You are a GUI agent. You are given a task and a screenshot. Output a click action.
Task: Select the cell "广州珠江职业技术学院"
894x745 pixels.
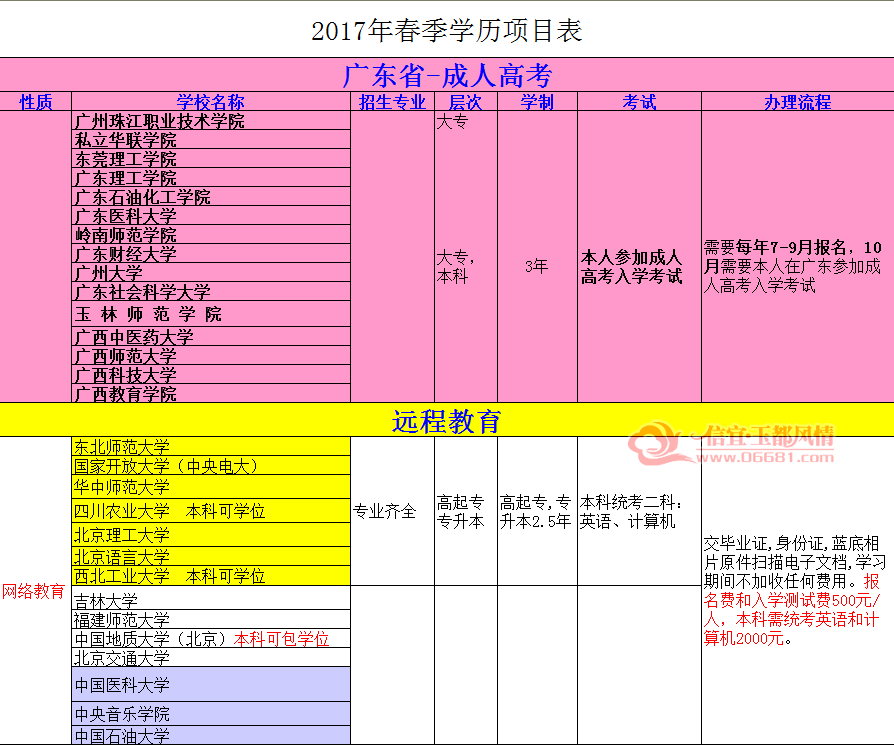pos(211,121)
